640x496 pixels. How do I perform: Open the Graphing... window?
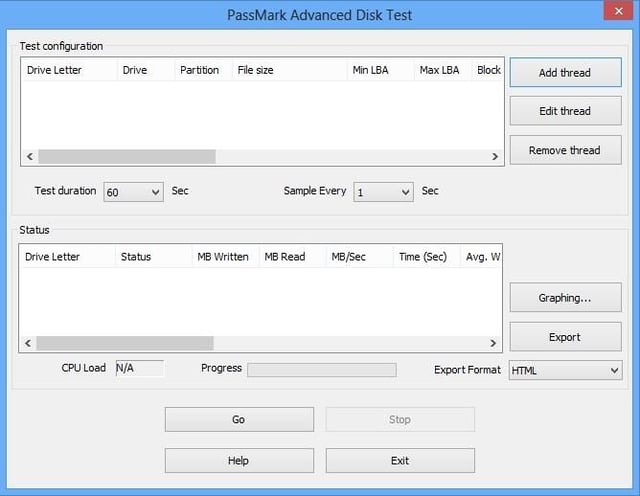565,298
